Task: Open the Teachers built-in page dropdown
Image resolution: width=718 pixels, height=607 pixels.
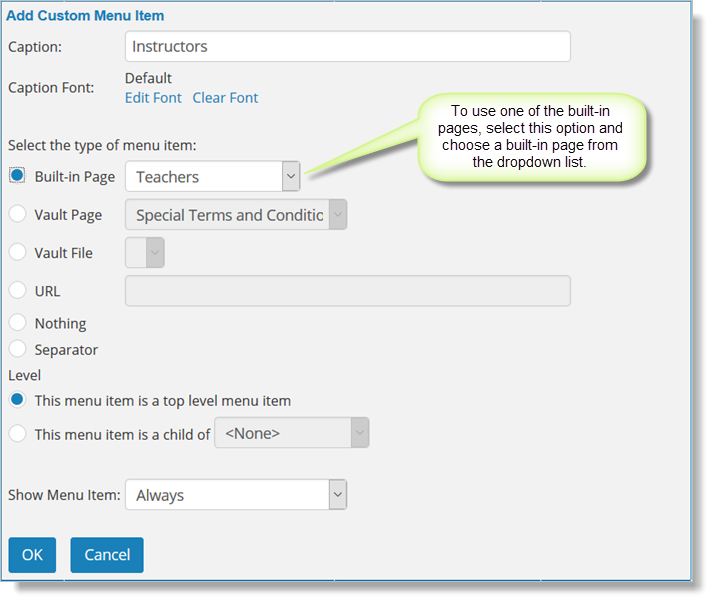Action: 213,176
